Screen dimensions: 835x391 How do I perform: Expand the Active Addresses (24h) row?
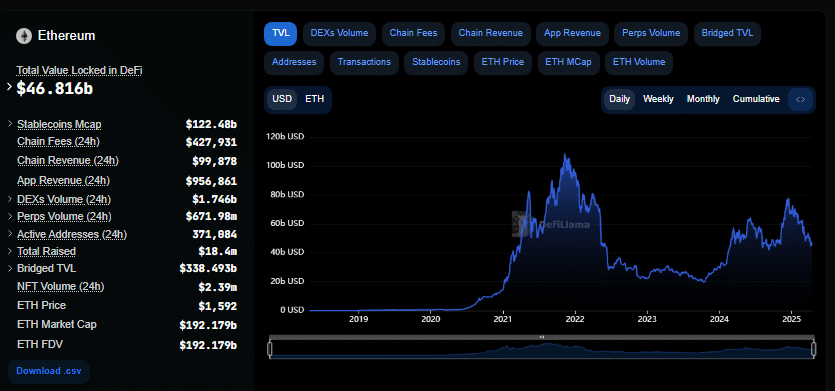pos(10,234)
